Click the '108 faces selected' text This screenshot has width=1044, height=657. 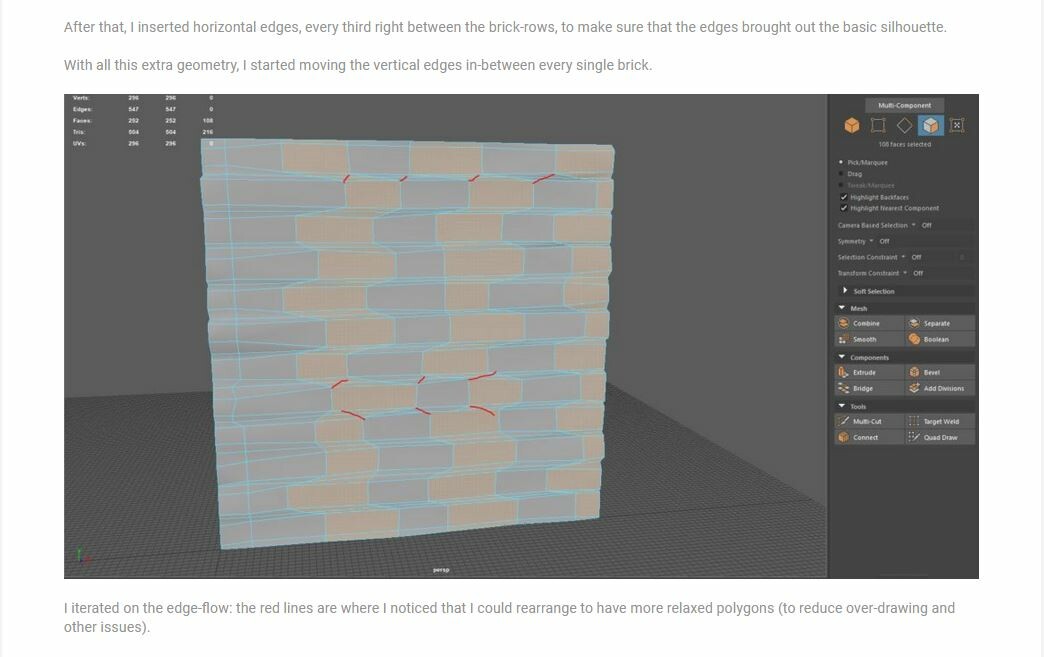[904, 144]
